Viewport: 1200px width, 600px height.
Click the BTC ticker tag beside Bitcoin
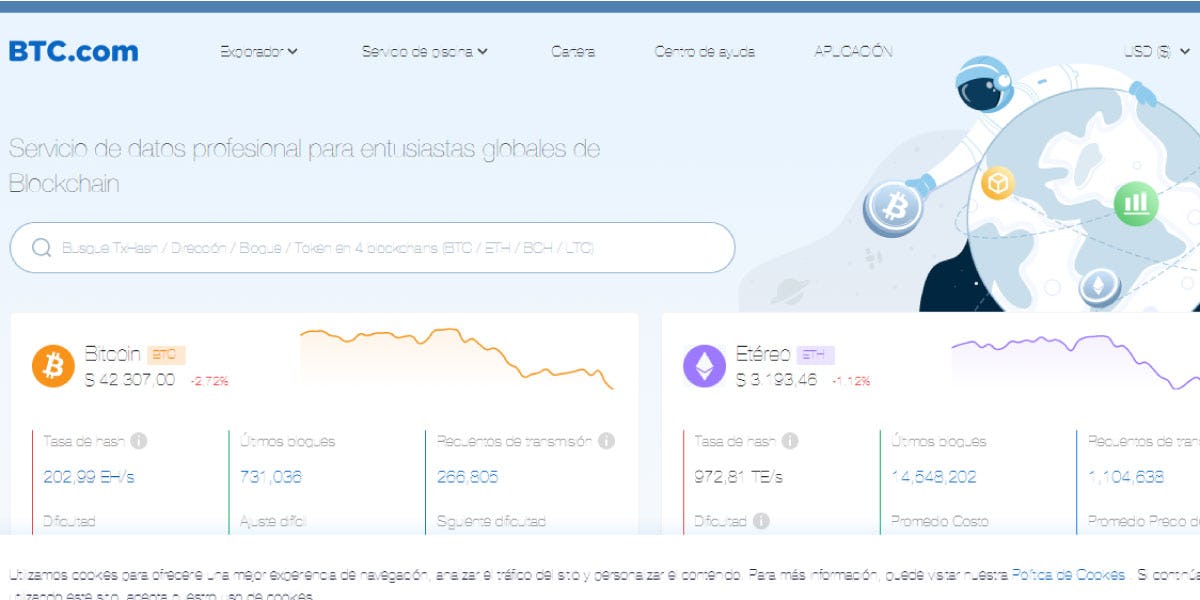[166, 355]
